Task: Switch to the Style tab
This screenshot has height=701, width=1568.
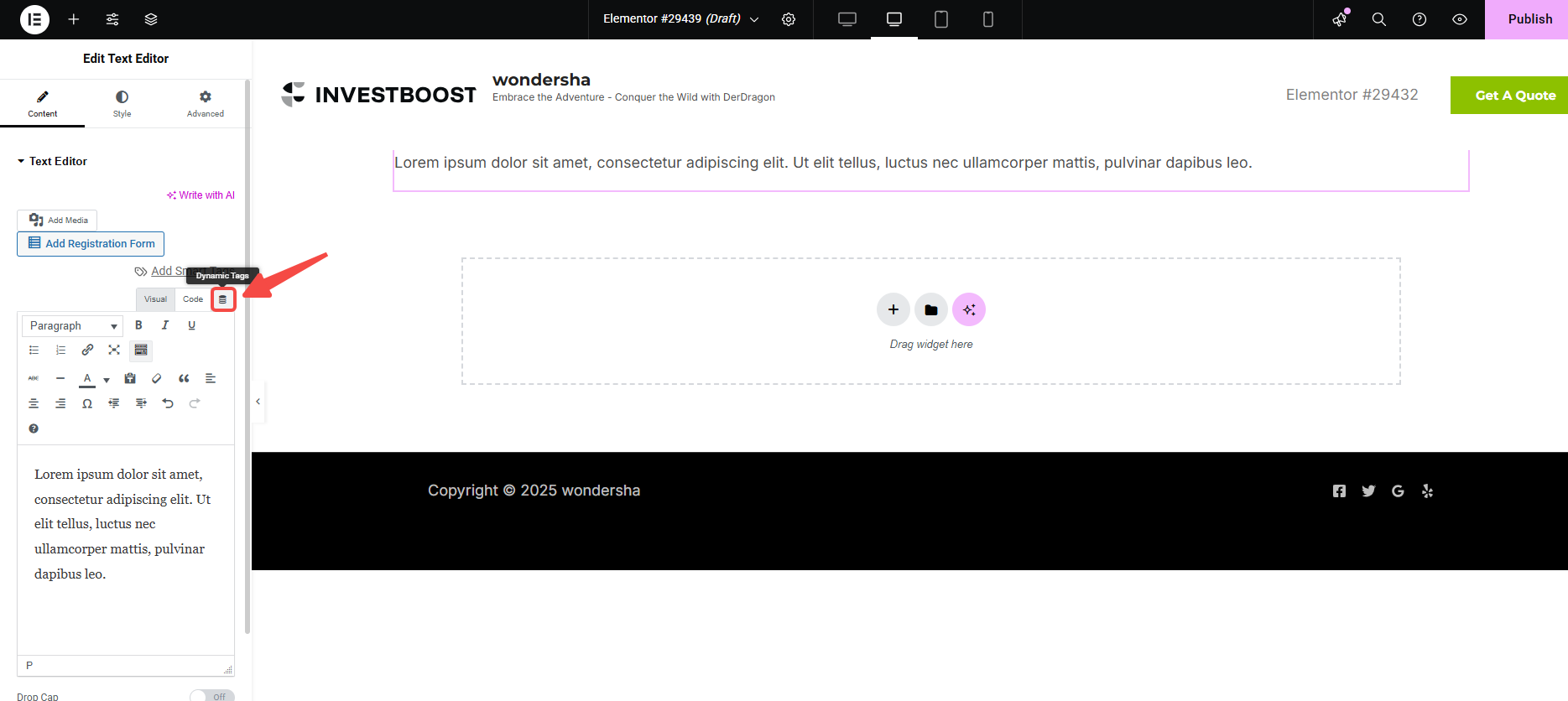Action: tap(122, 103)
